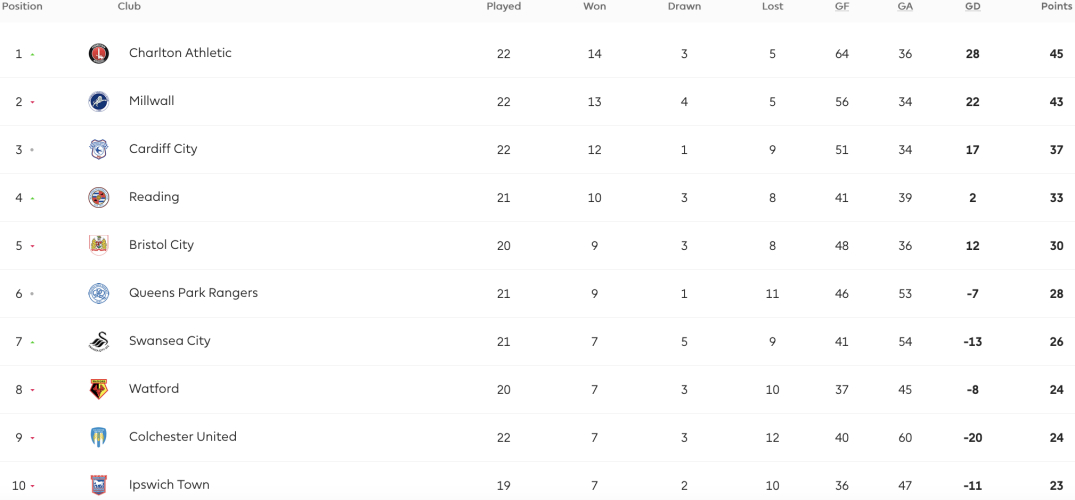
Task: Open the Charlton Athletic club link
Action: (x=180, y=53)
